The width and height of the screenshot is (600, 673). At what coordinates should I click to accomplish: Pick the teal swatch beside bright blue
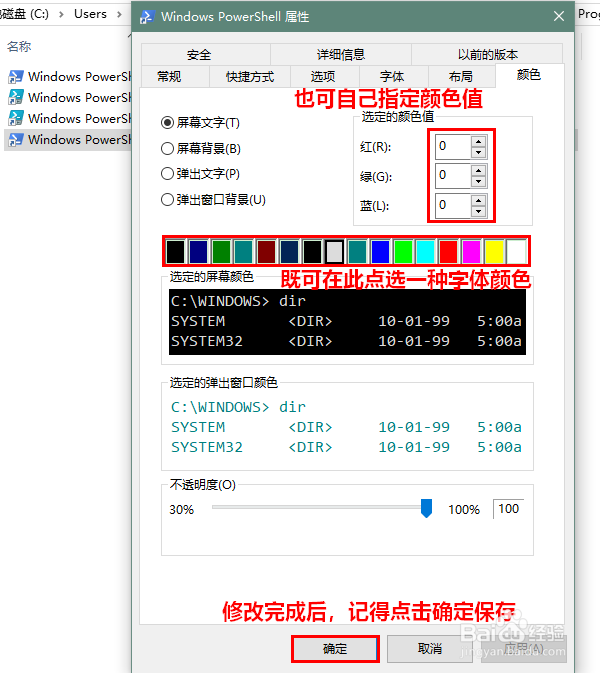tap(358, 252)
